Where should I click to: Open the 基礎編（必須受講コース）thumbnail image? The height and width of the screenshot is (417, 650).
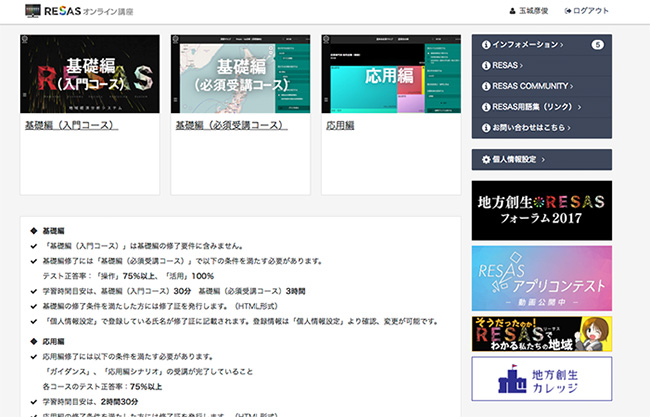pyautogui.click(x=240, y=74)
